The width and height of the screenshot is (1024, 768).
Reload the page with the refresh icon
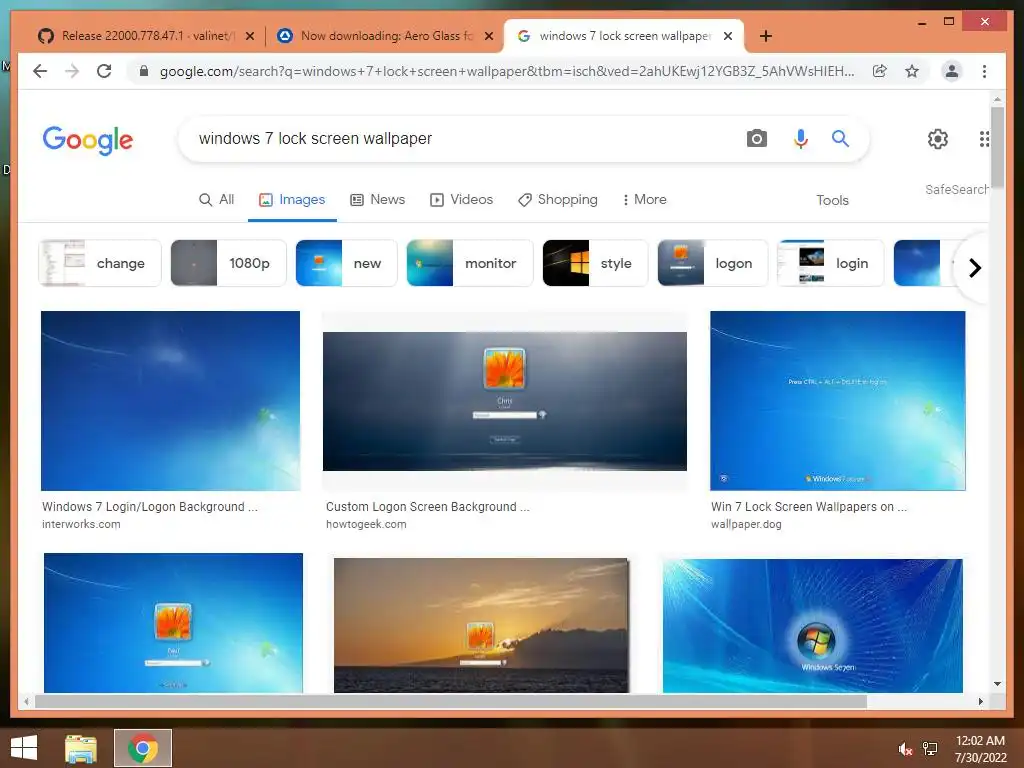click(x=104, y=71)
